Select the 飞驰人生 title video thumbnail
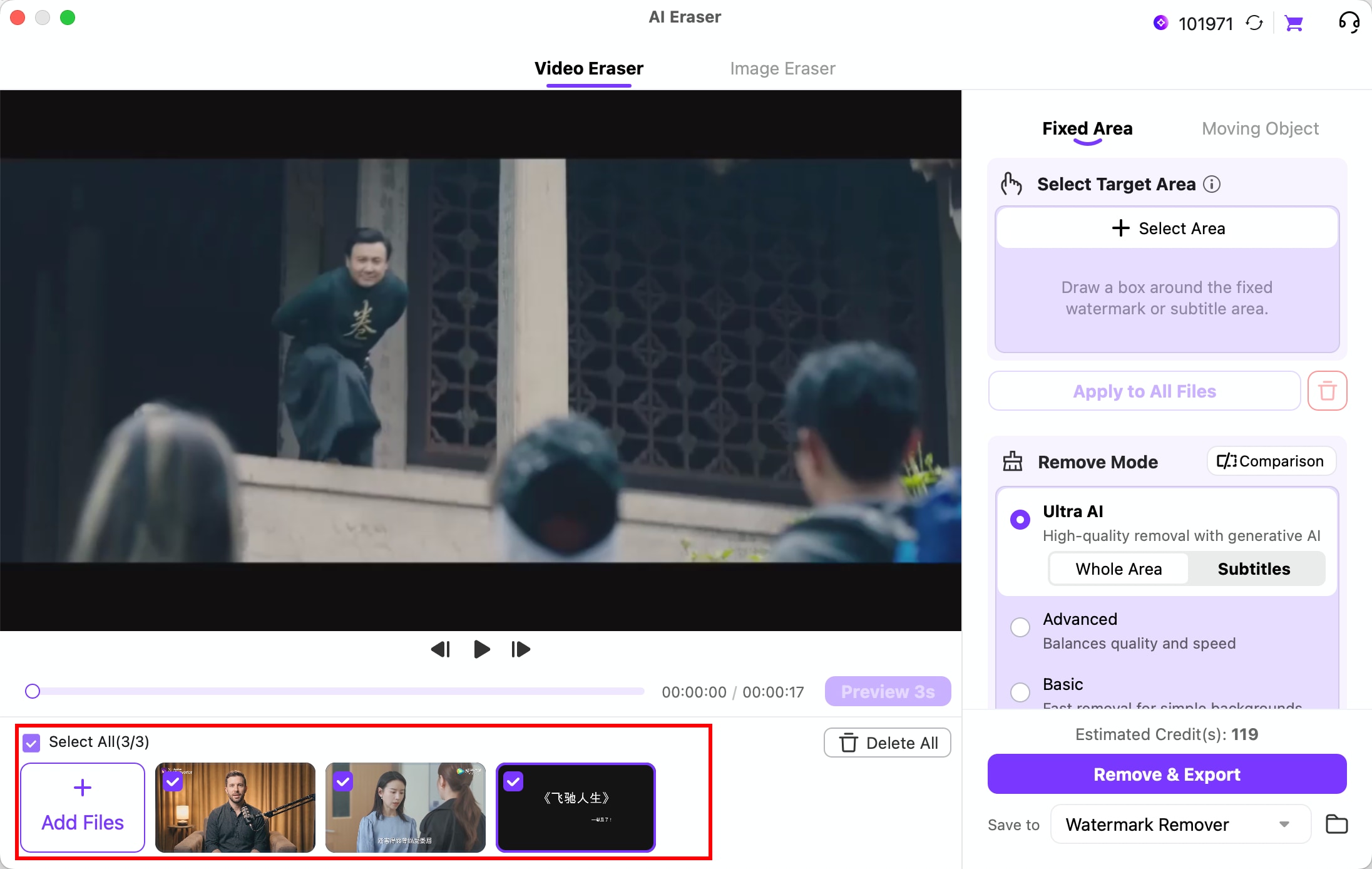 tap(576, 808)
